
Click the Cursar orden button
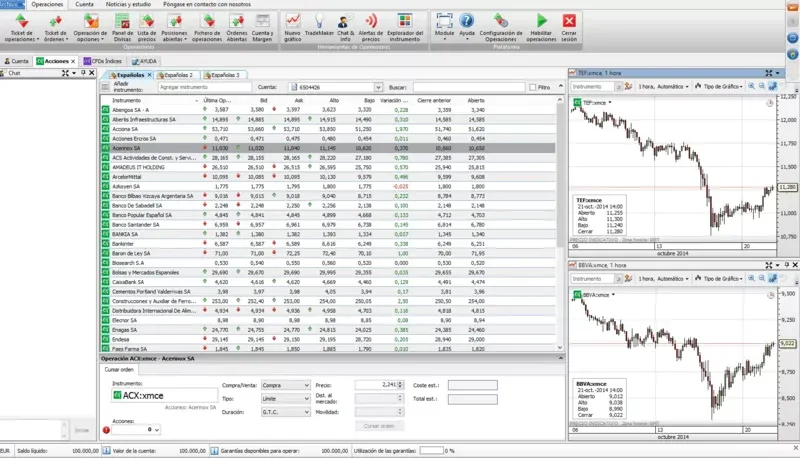(379, 426)
